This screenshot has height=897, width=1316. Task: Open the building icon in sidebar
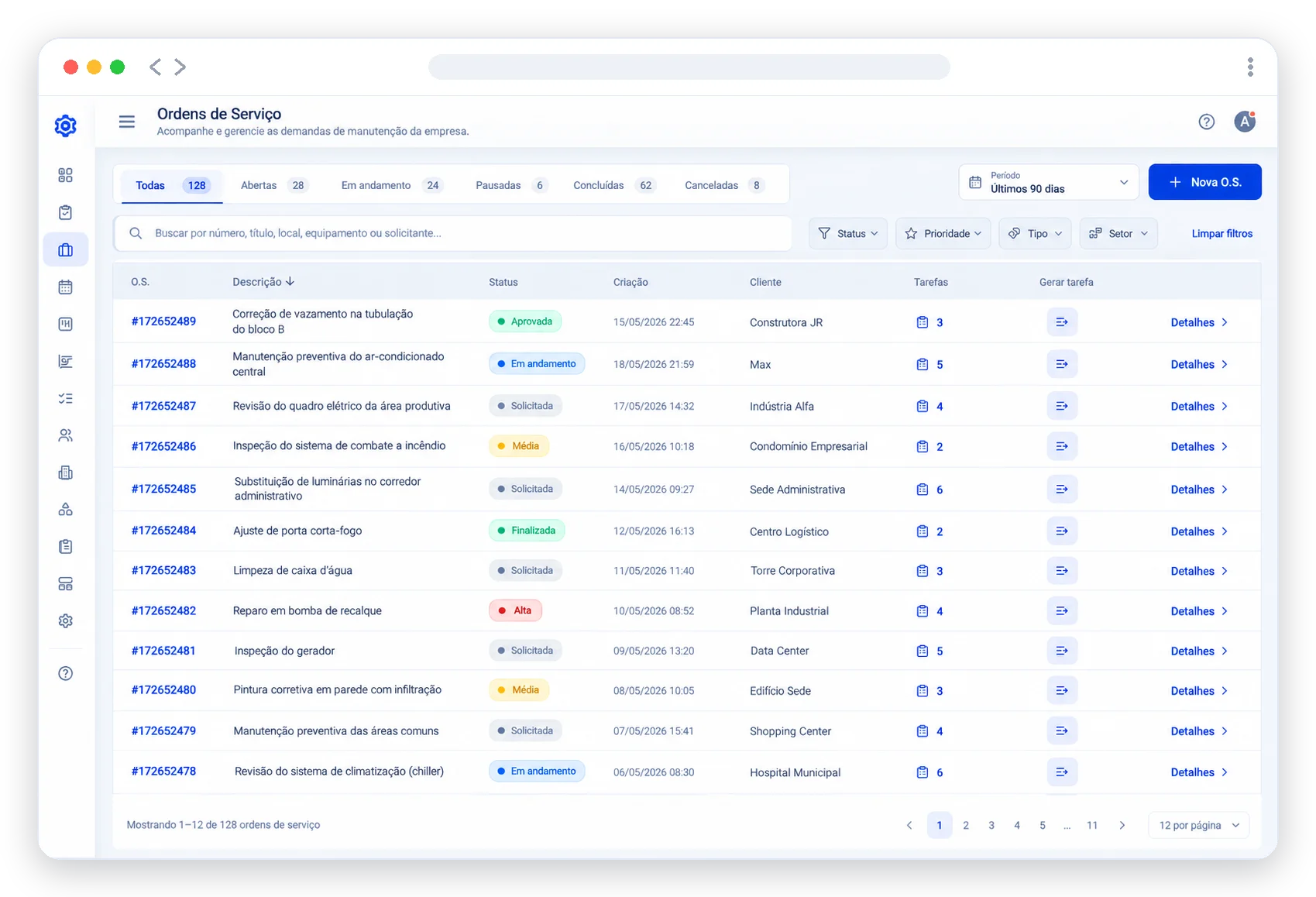66,473
